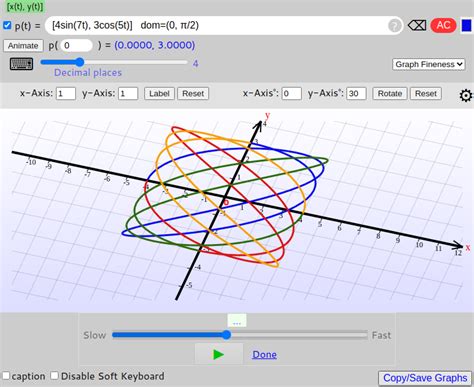Enable the caption checkbox

tap(6, 376)
